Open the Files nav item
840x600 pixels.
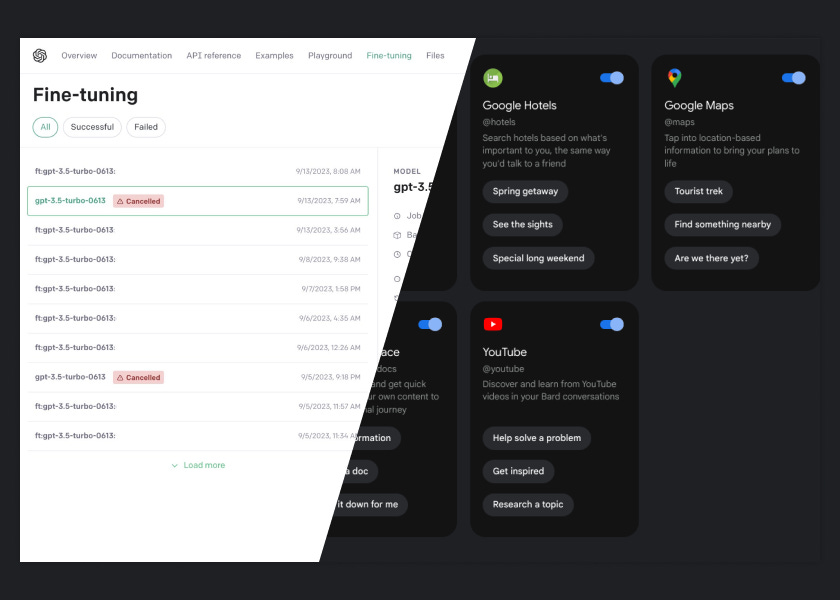coord(435,56)
